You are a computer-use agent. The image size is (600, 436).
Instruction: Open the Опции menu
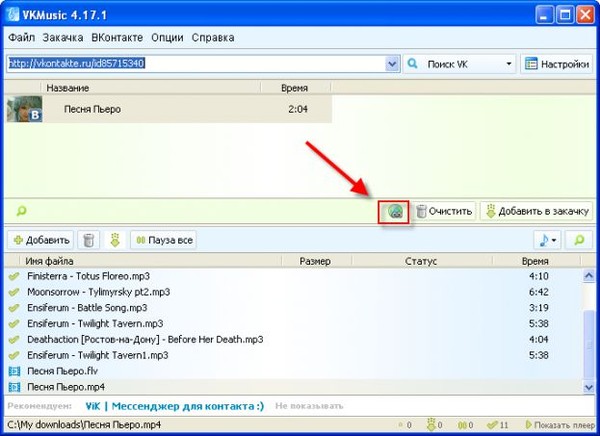pos(167,38)
